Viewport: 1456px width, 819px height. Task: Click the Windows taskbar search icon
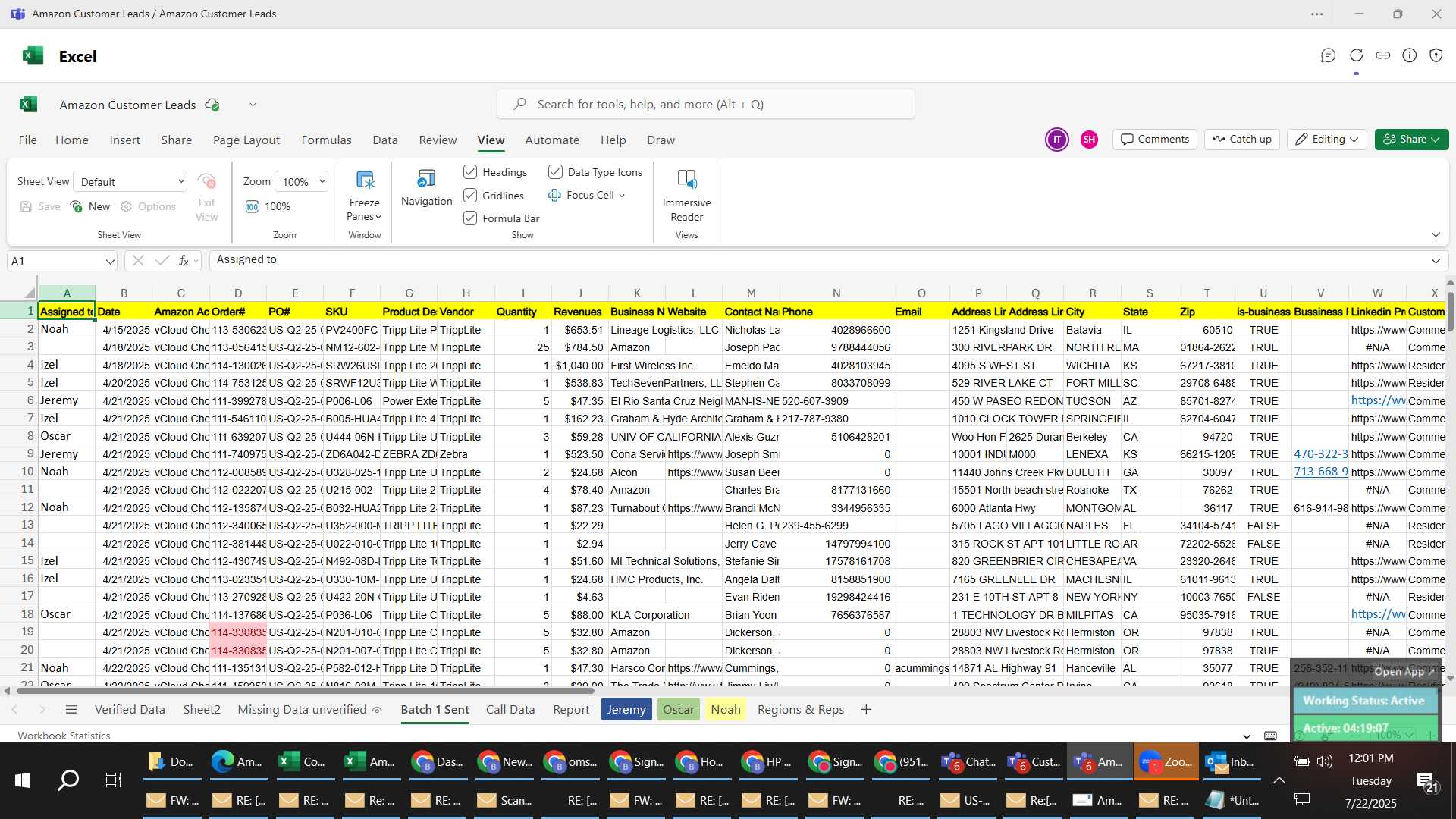(x=68, y=780)
